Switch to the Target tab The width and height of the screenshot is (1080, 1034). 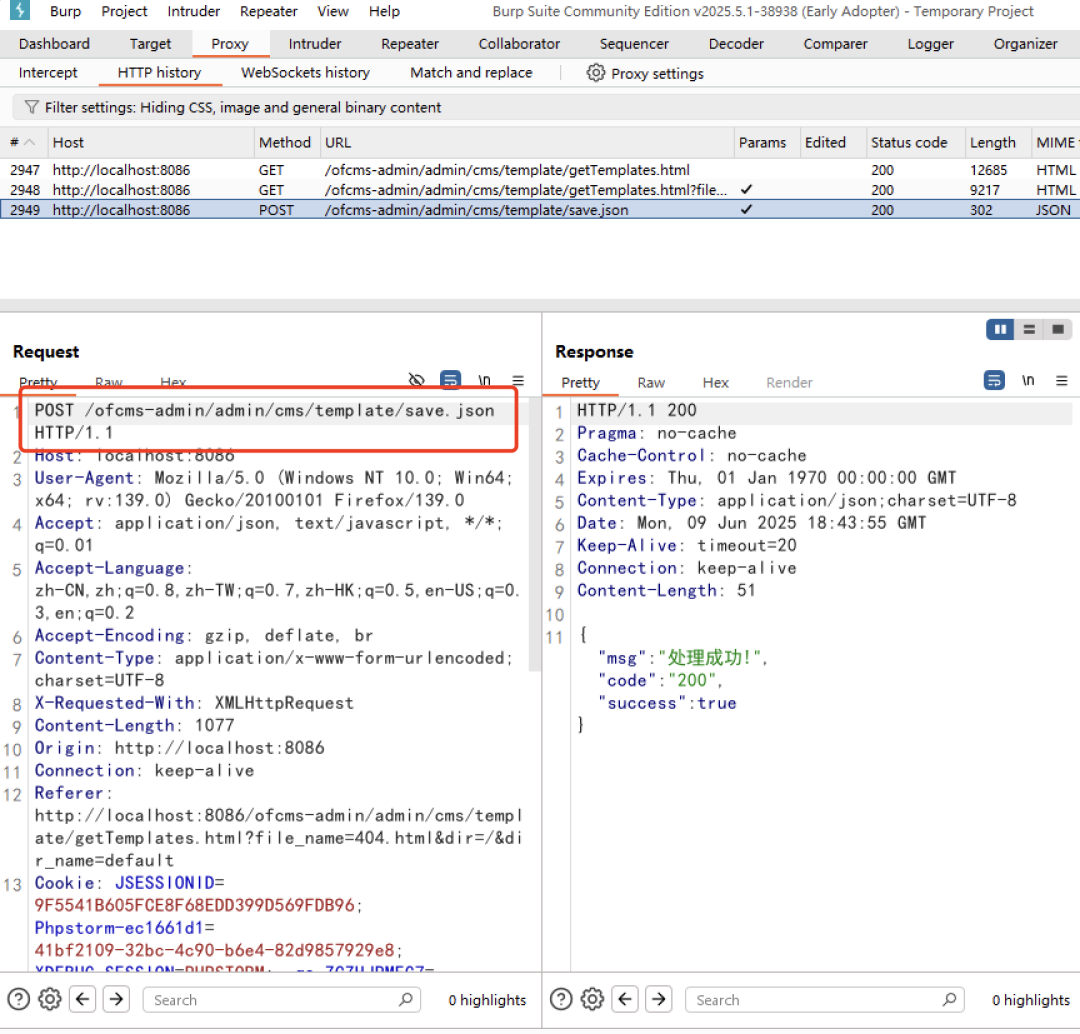click(150, 43)
